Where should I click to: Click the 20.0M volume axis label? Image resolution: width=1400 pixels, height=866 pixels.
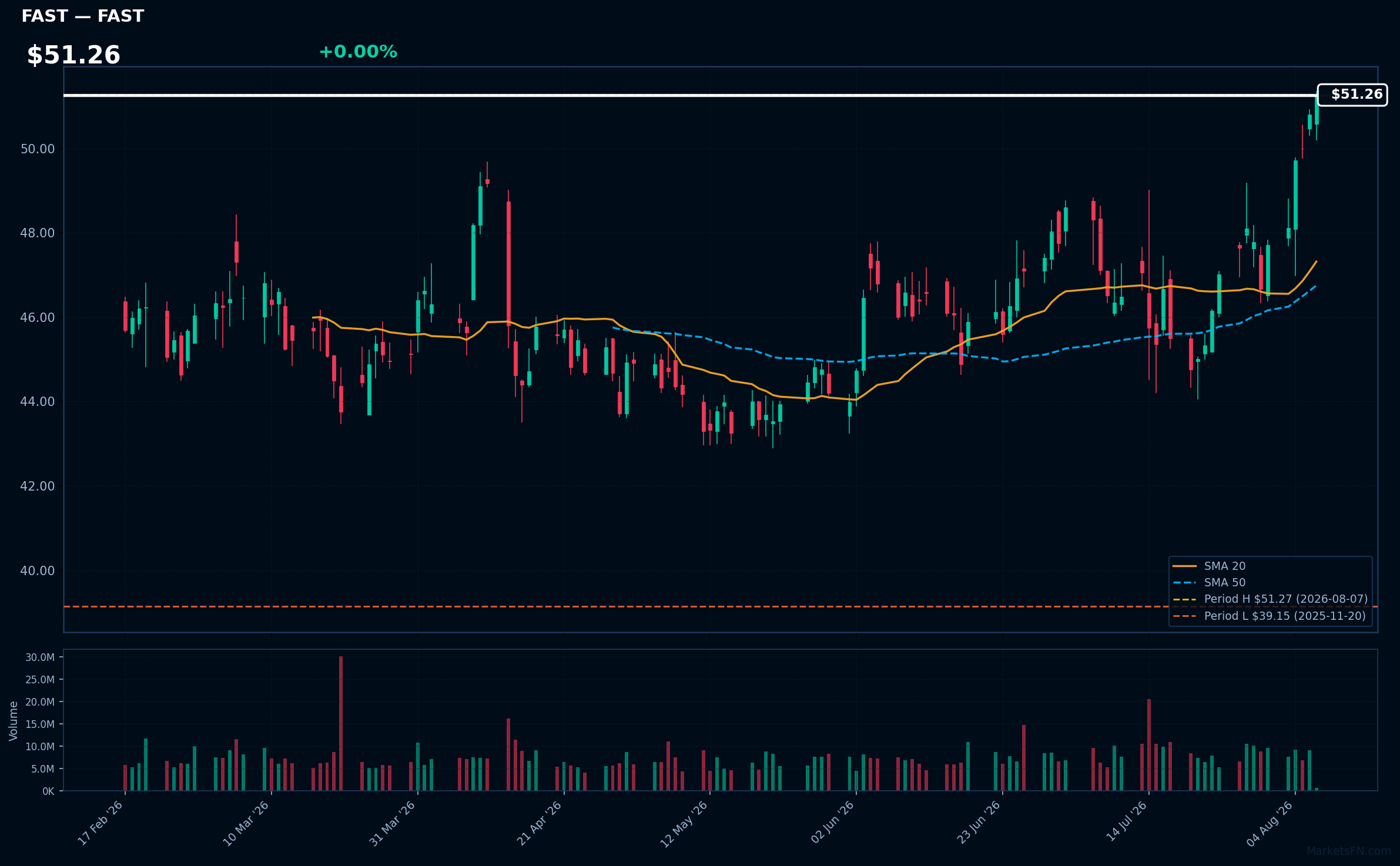pyautogui.click(x=40, y=702)
